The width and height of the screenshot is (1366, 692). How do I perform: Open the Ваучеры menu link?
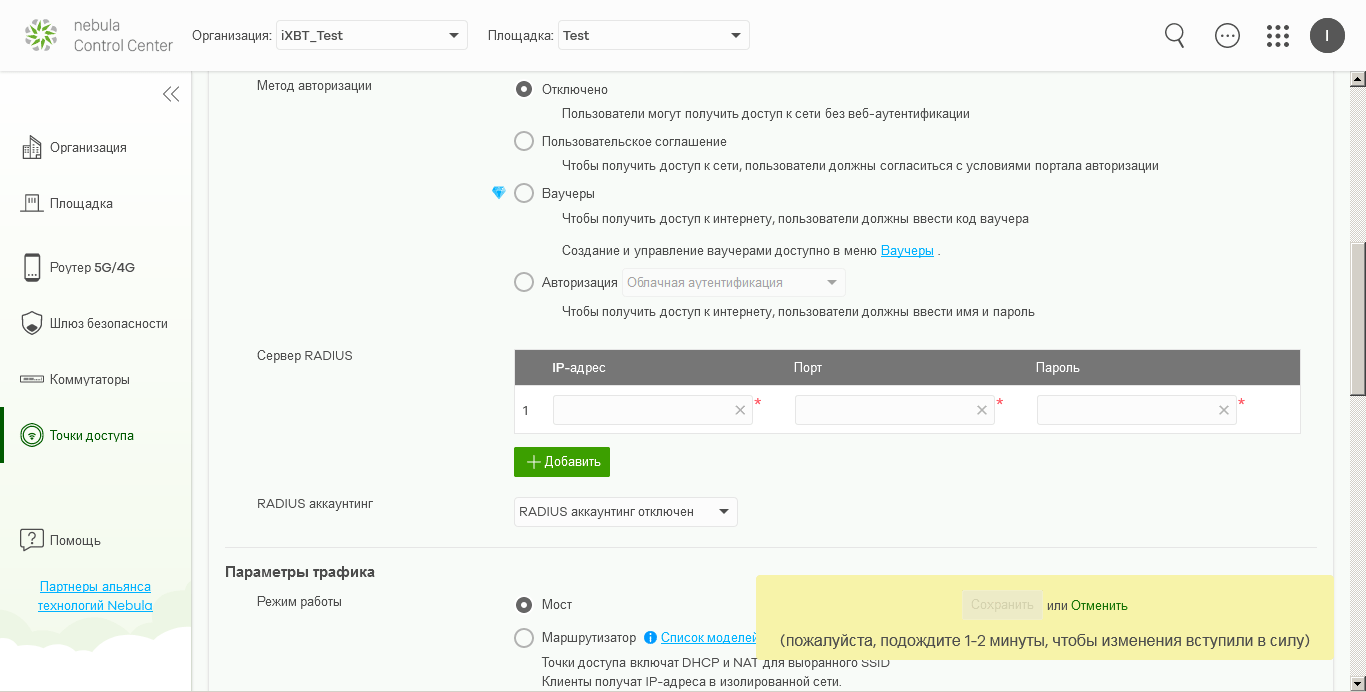[907, 251]
